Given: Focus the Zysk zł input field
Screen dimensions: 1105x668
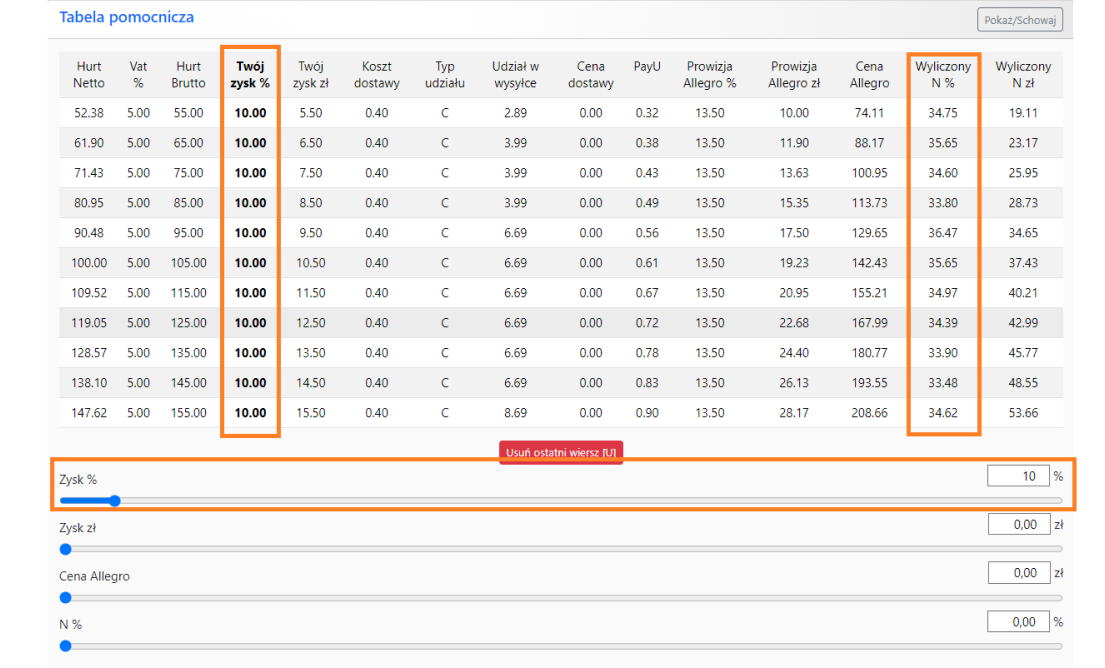Looking at the screenshot, I should click(1017, 524).
